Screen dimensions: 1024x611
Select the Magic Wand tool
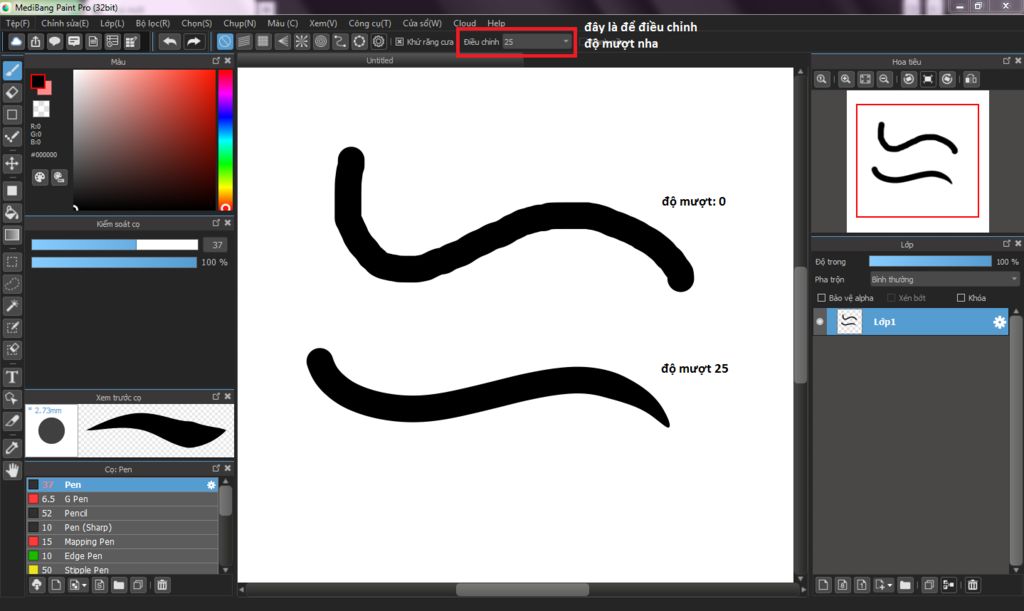(12, 306)
